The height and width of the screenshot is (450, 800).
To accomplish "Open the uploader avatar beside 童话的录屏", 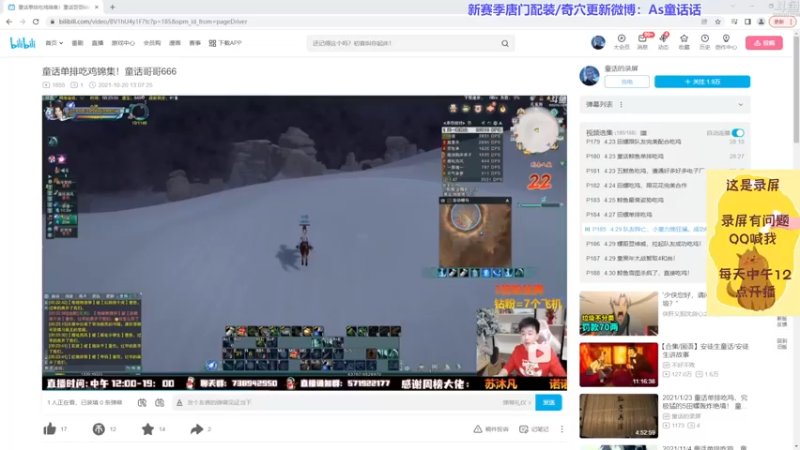I will (x=589, y=76).
